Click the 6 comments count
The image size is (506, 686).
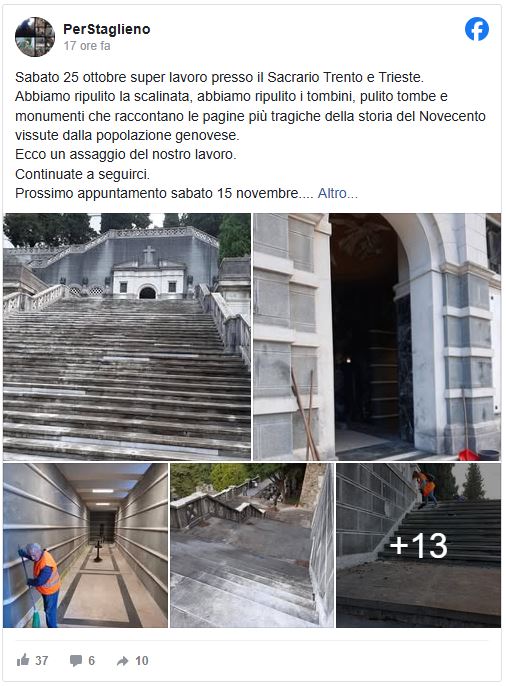click(x=91, y=660)
